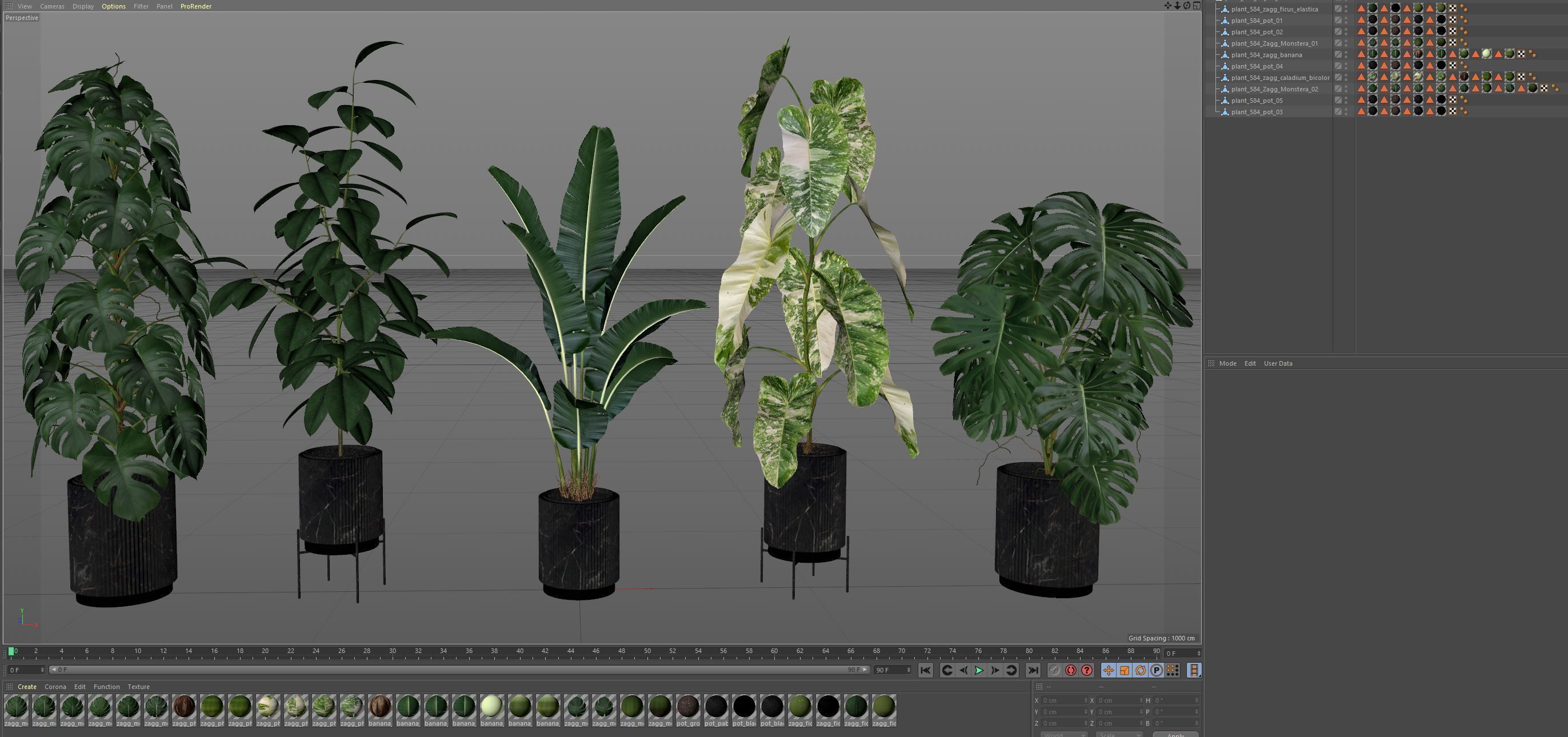Click the point-level animation dots icon
This screenshot has height=737, width=1568.
point(1173,670)
